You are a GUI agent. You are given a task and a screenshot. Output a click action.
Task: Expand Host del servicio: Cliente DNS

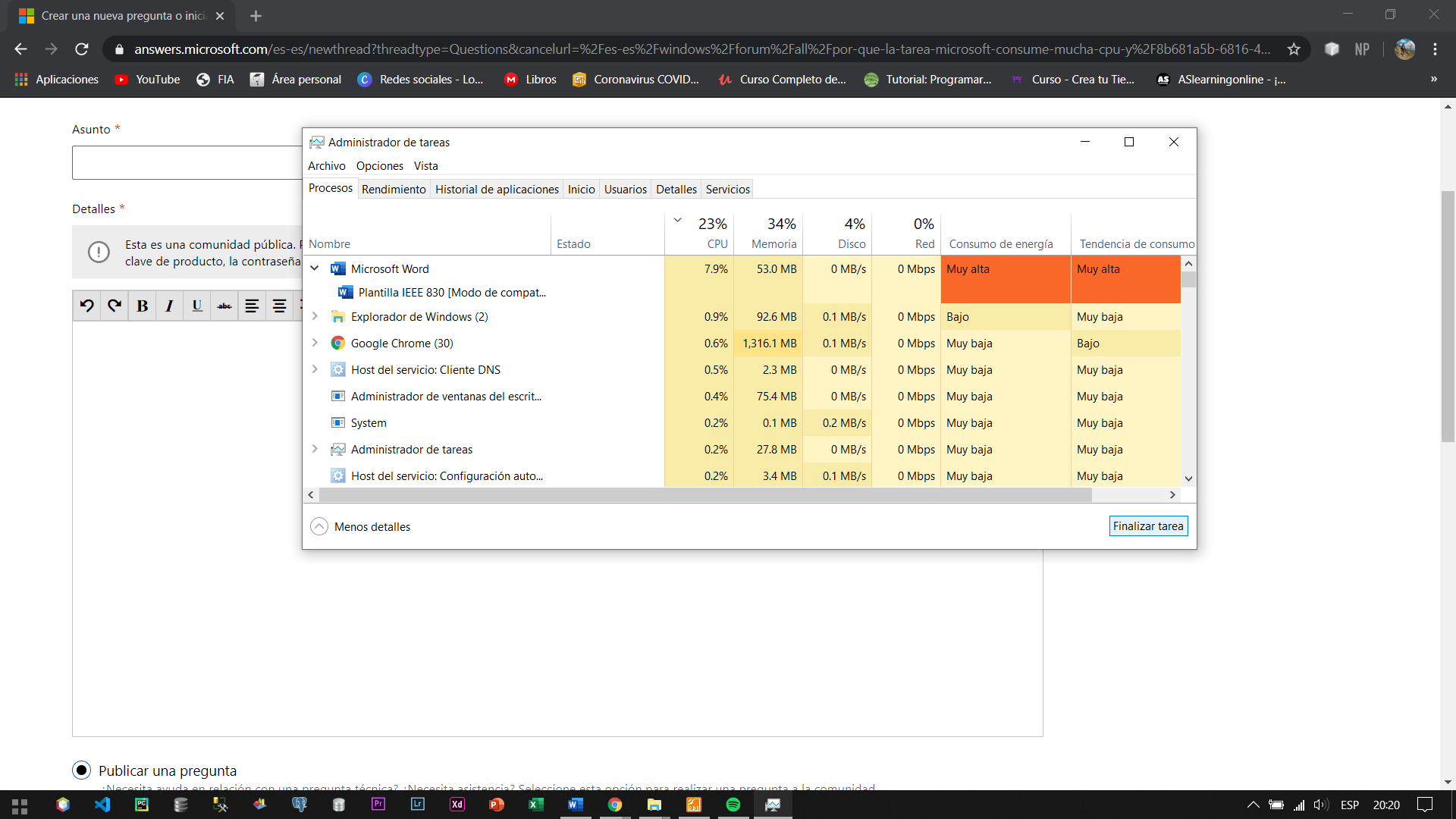tap(315, 369)
